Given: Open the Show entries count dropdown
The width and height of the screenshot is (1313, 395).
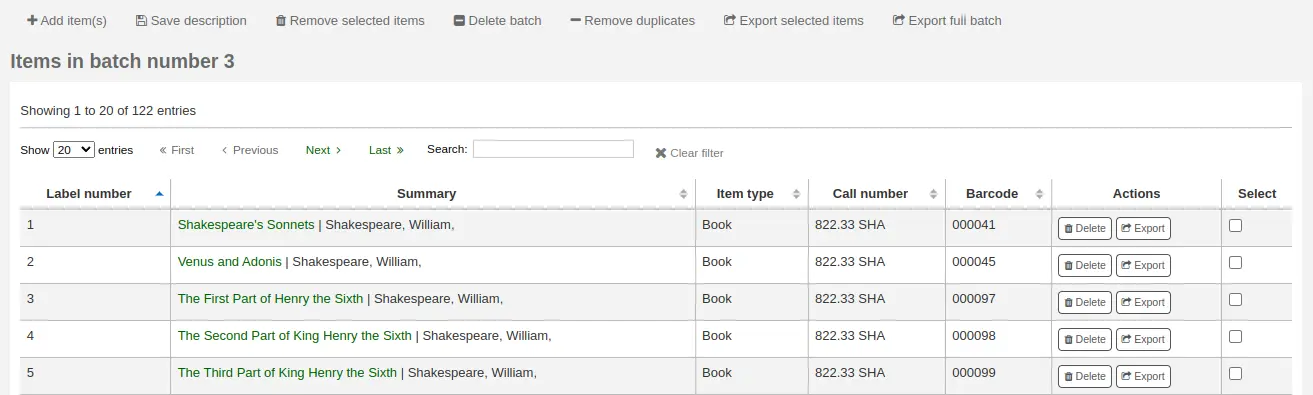Looking at the screenshot, I should (x=74, y=149).
